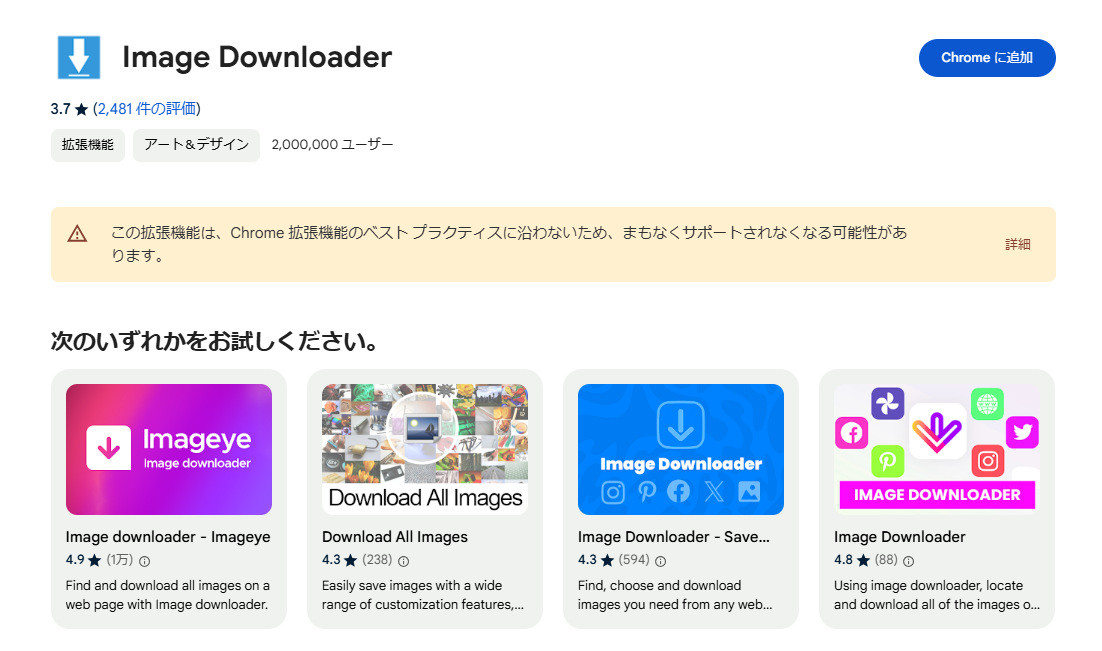Click the 次のいずれかをお試しください。 heading
Viewport: 1102px width, 651px height.
tap(214, 342)
